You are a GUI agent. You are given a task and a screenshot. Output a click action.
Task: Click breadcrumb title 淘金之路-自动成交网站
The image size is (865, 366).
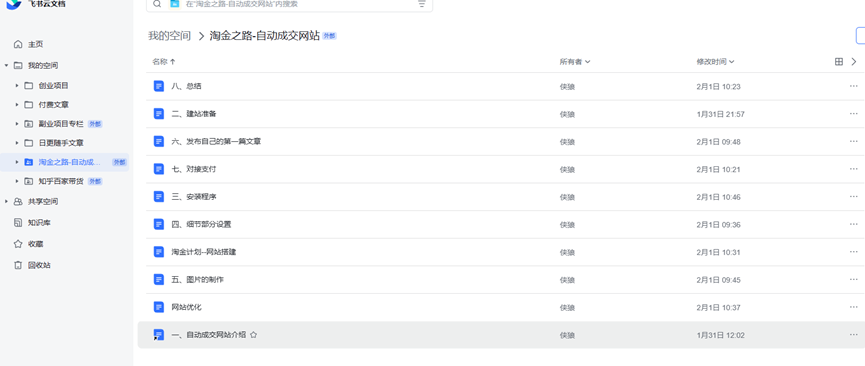(x=265, y=36)
